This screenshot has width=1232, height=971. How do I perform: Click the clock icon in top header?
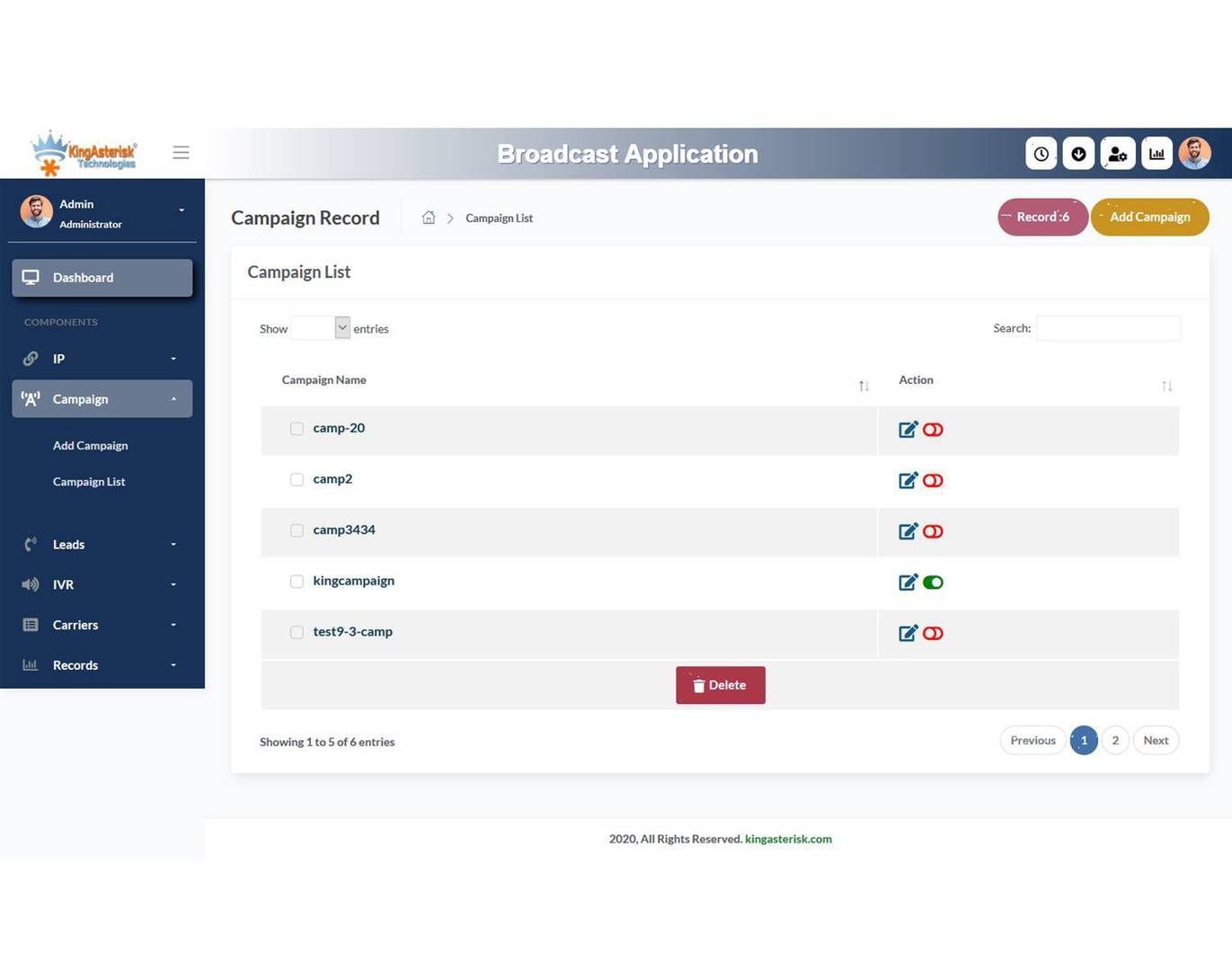(1041, 154)
